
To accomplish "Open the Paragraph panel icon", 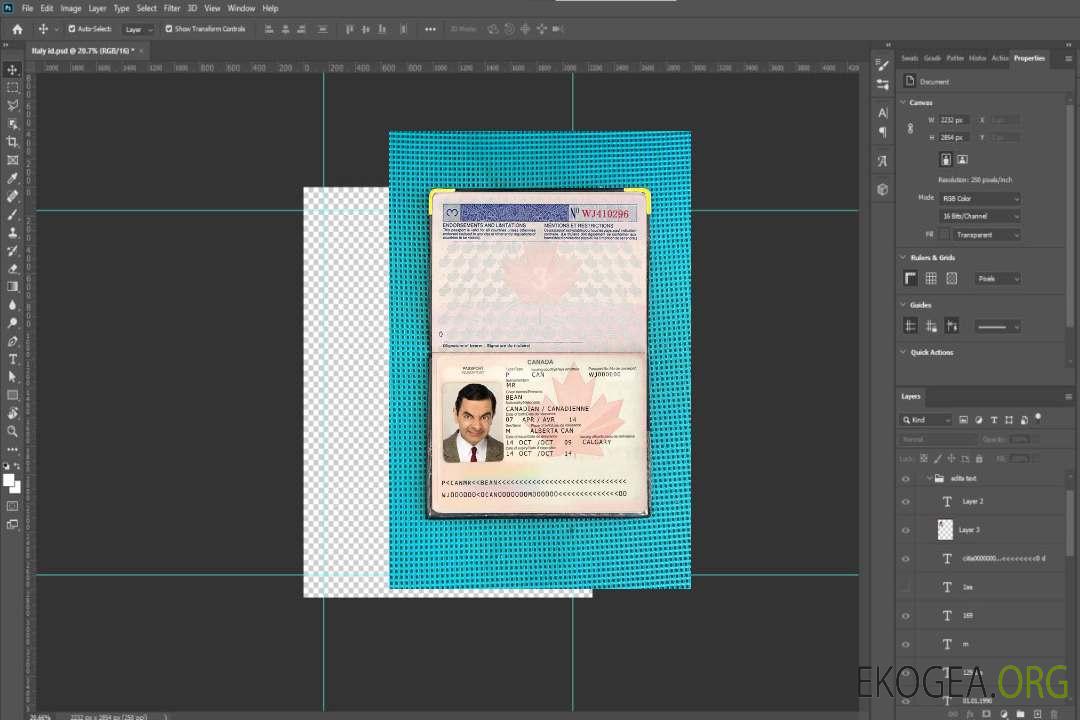I will click(x=882, y=132).
